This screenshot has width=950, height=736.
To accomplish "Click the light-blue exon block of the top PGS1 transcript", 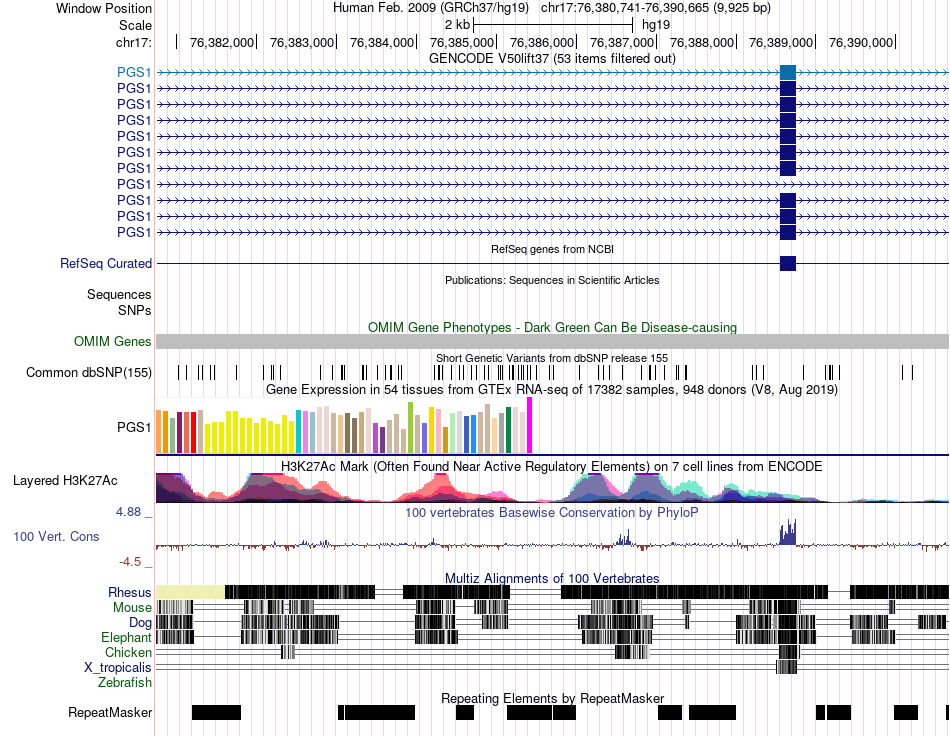I will (x=788, y=72).
